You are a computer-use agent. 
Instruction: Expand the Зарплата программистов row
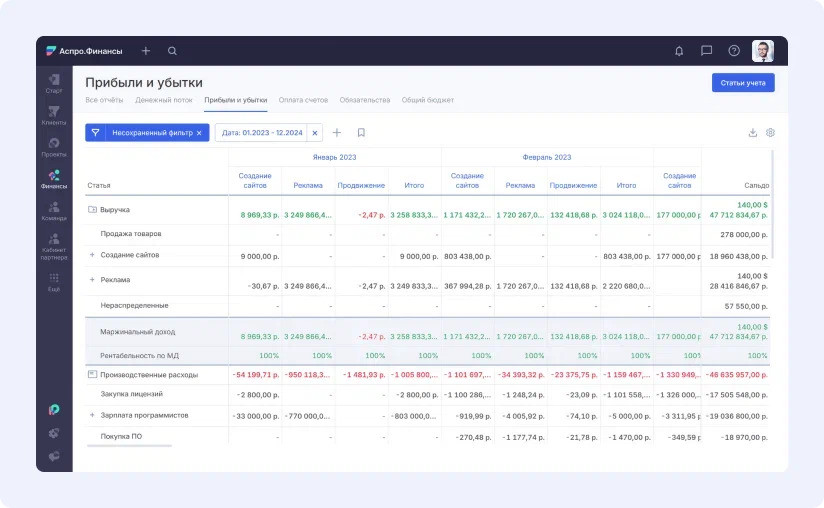pos(92,414)
